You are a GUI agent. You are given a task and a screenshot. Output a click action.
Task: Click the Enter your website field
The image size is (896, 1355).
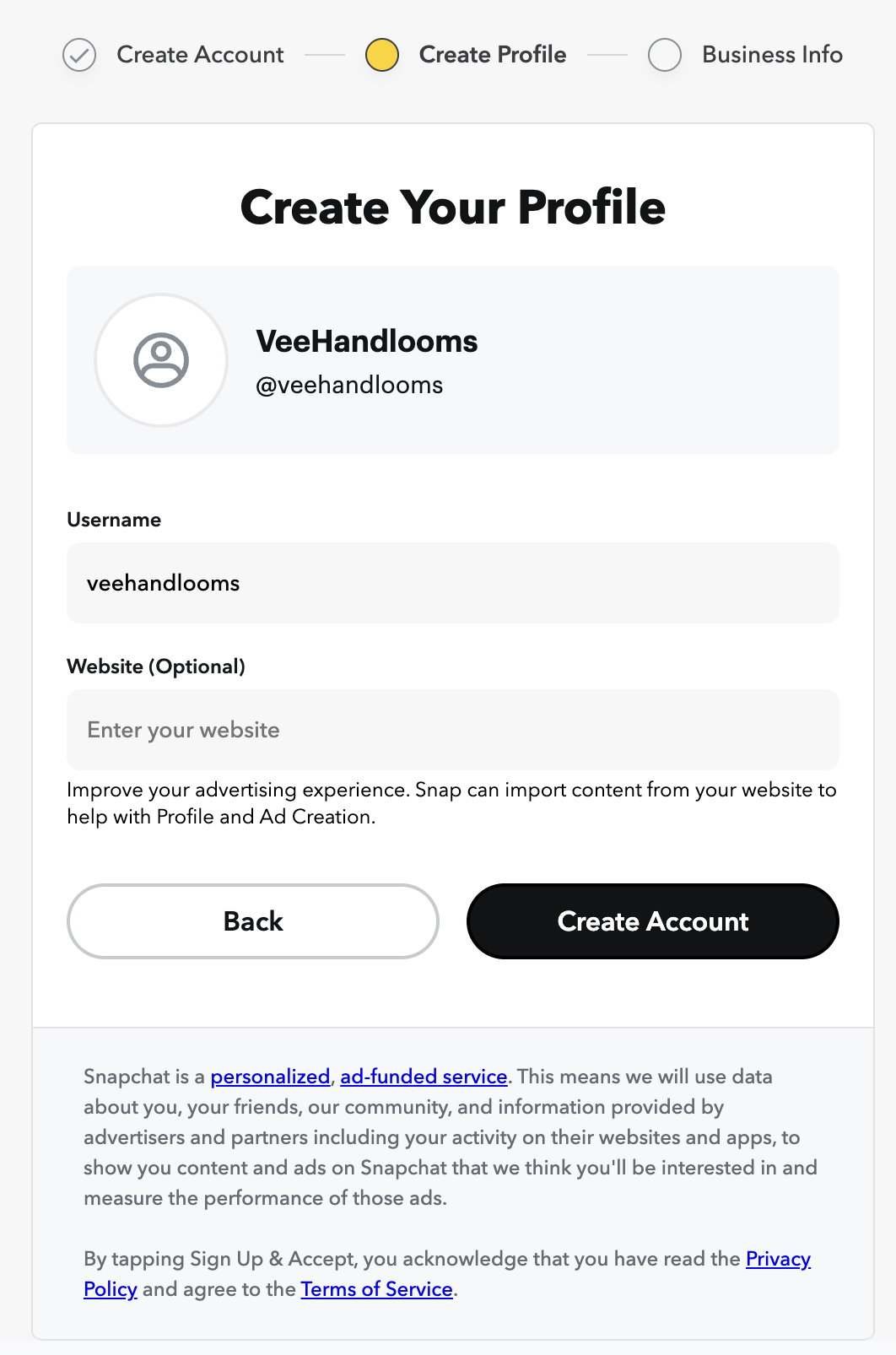click(453, 730)
